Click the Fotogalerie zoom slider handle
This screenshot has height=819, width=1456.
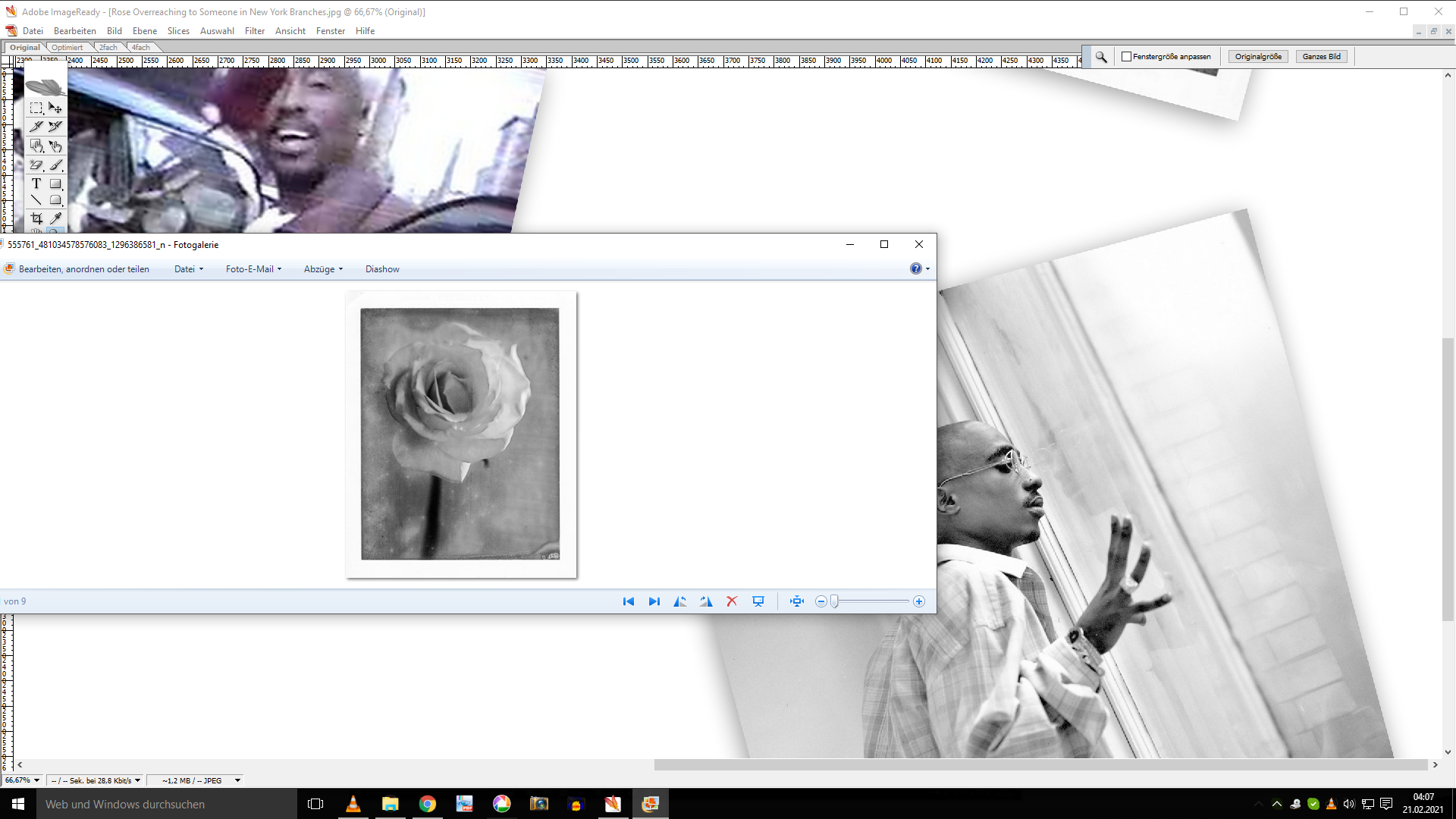[x=834, y=601]
